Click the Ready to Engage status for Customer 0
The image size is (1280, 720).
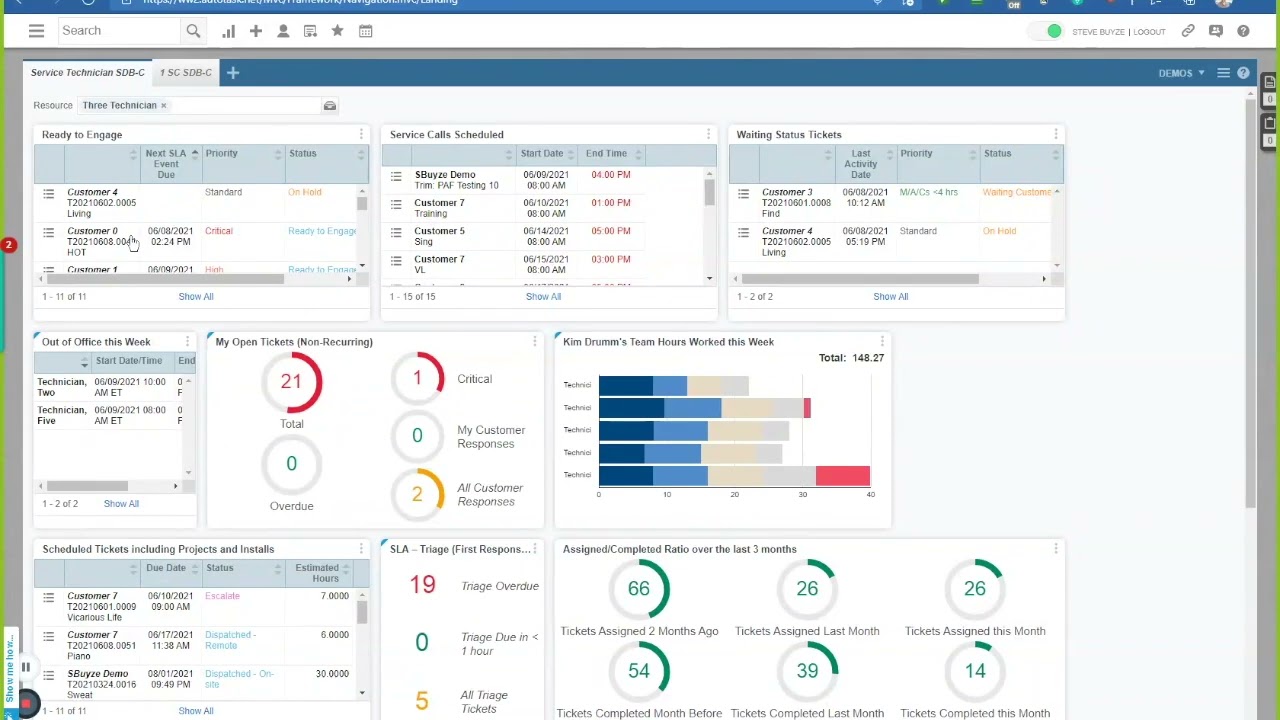coord(322,231)
